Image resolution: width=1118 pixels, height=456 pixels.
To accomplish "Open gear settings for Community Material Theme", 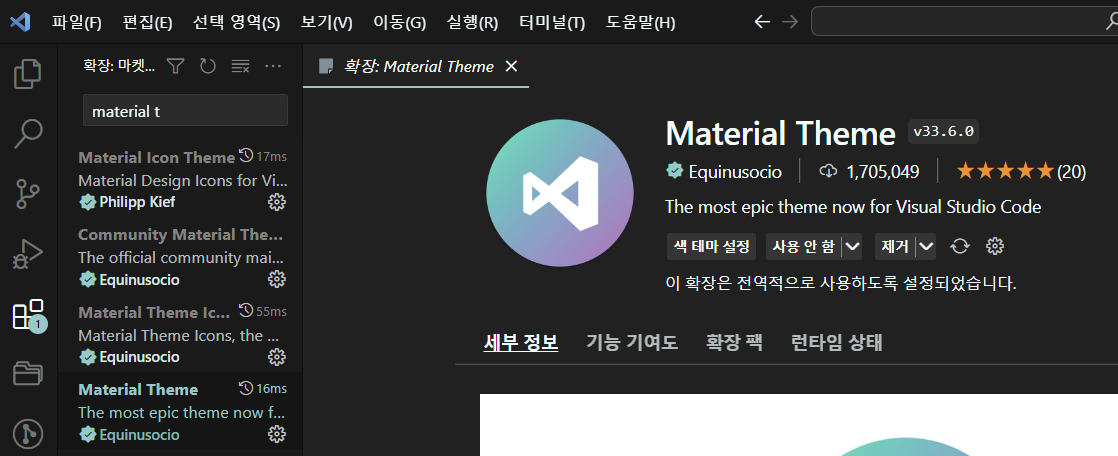I will [x=276, y=279].
